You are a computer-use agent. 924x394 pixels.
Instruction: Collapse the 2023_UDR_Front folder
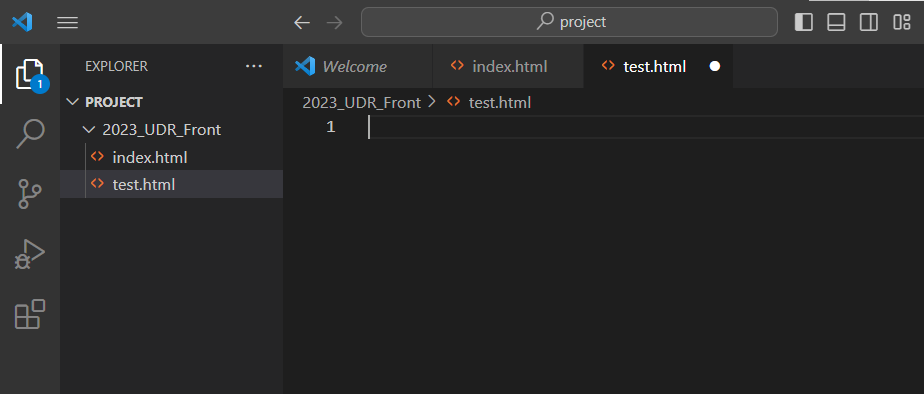pos(153,130)
